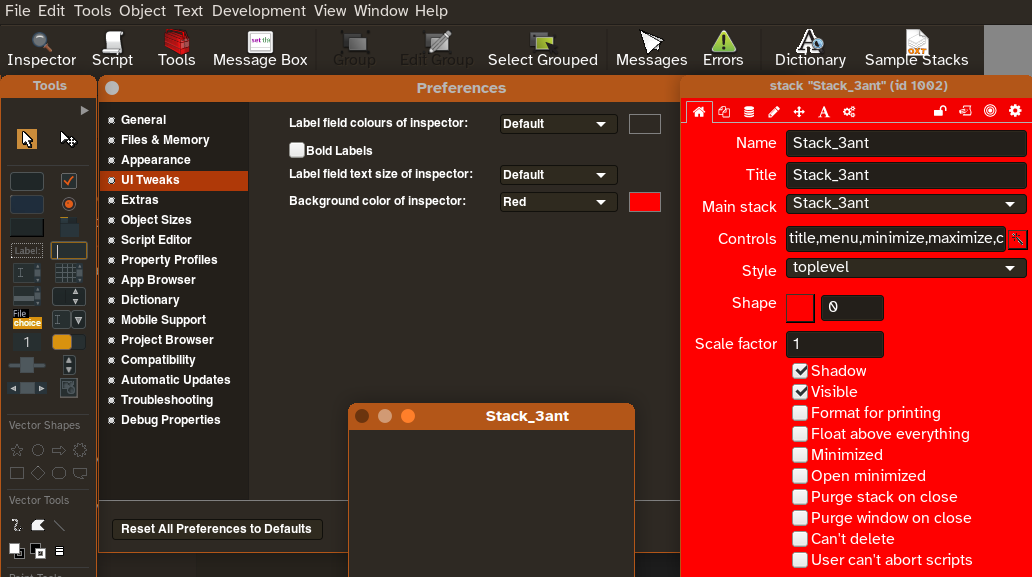
Task: Open the Development menu
Action: 259,11
